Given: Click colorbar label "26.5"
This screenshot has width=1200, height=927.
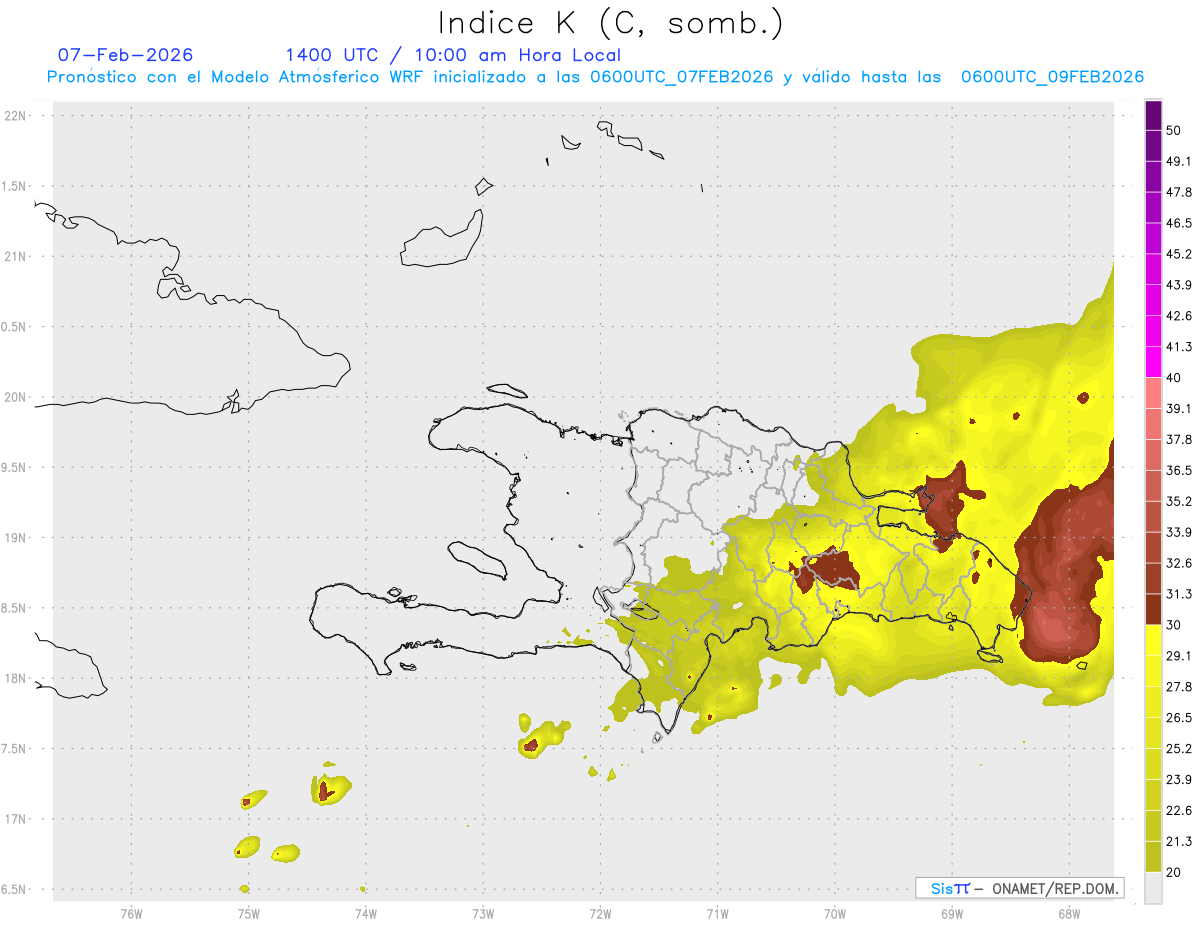Looking at the screenshot, I should [1179, 718].
